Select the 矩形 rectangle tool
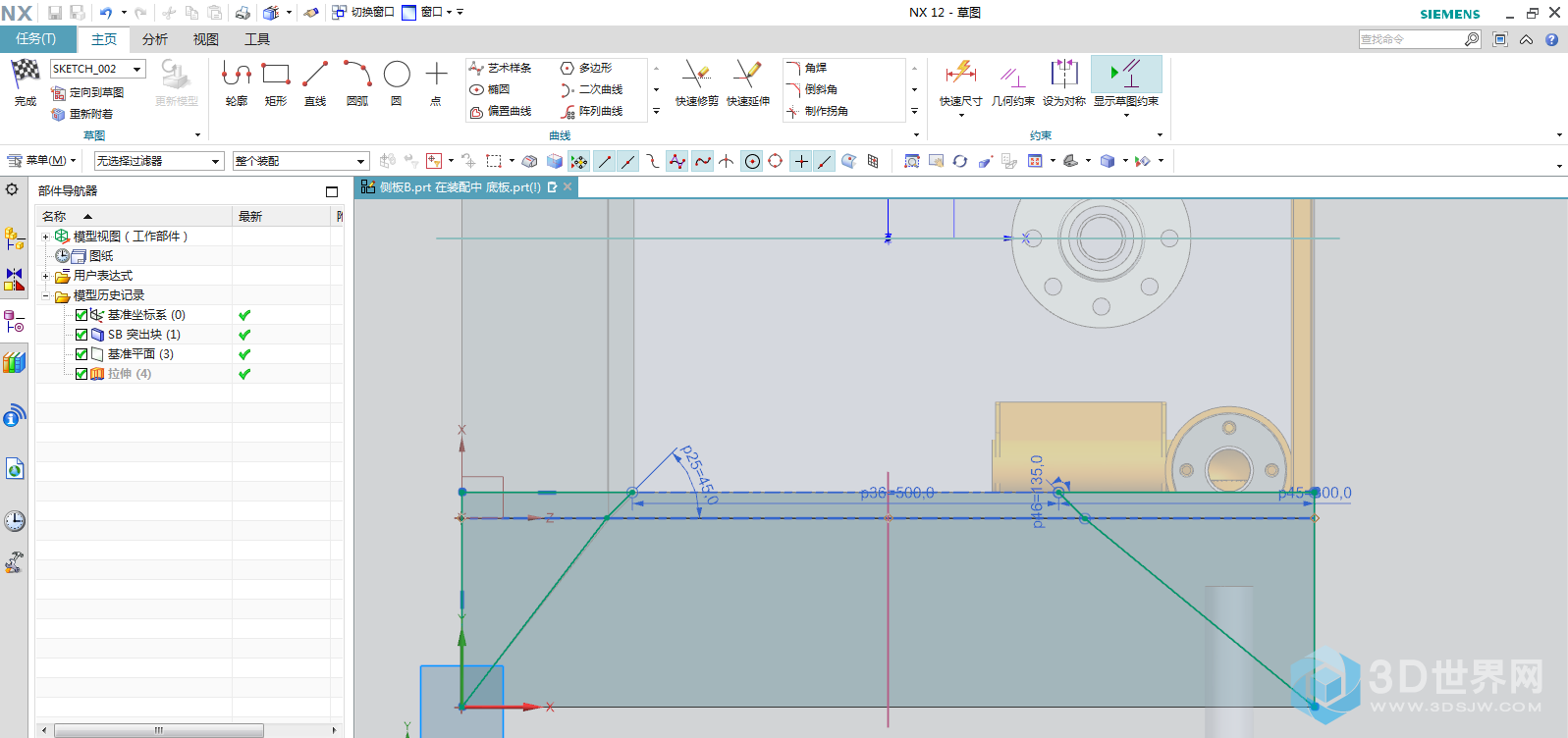1568x738 pixels. [276, 82]
